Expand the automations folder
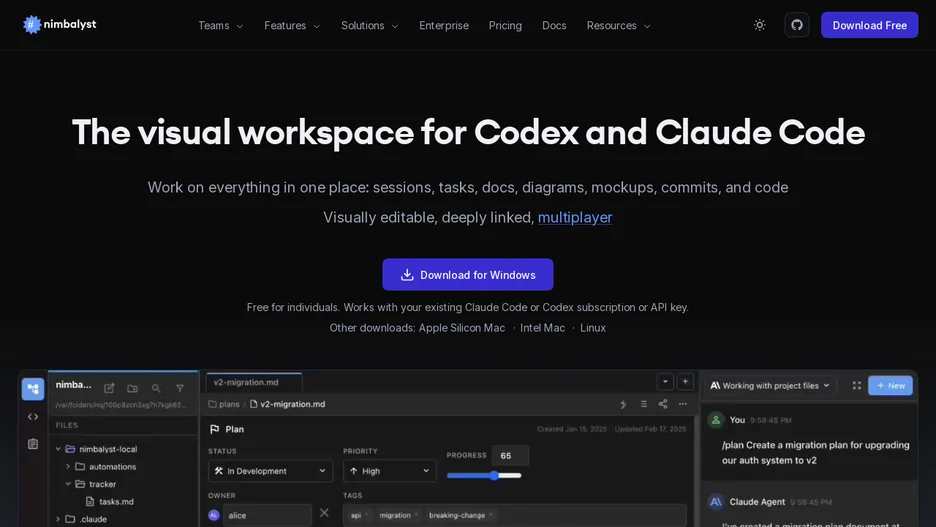 click(x=100, y=467)
